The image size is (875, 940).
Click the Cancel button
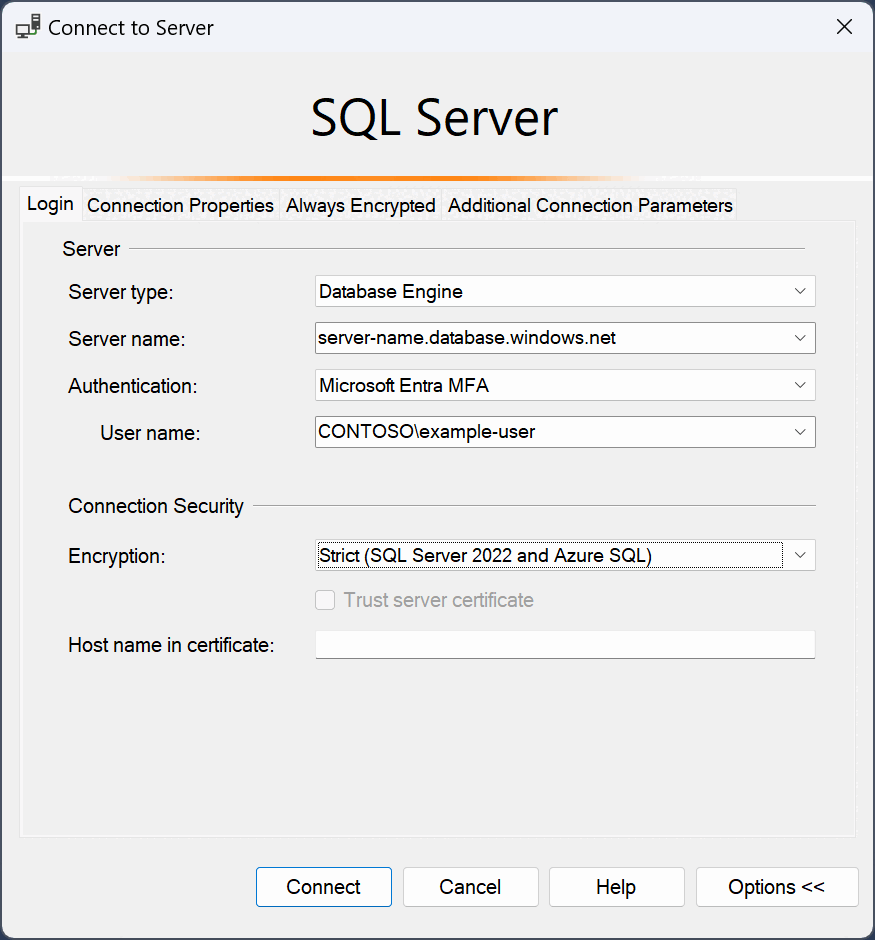[470, 887]
